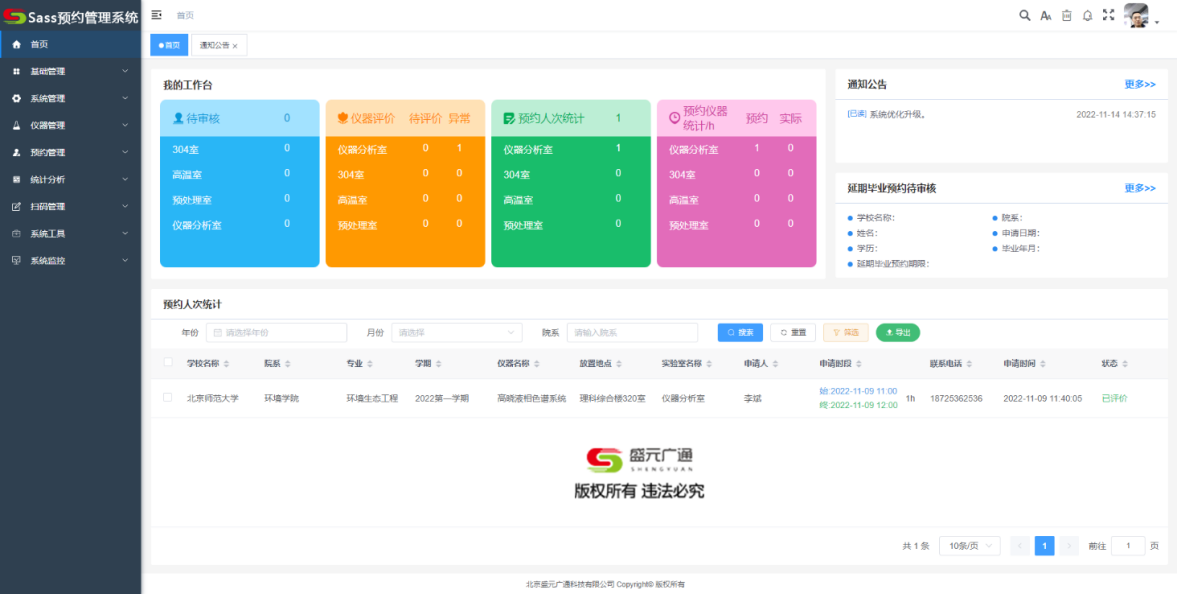Collapse the sidebar with the hamburger icon
This screenshot has height=594, width=1177.
(x=156, y=15)
